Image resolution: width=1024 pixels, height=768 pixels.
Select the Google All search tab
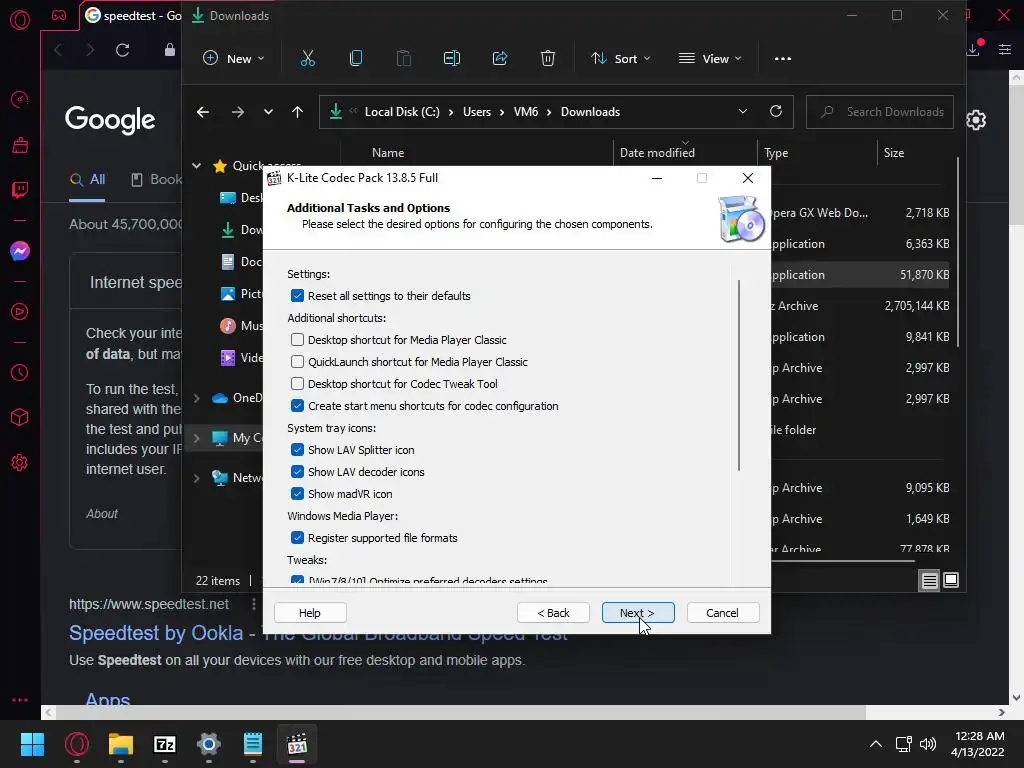tap(88, 180)
